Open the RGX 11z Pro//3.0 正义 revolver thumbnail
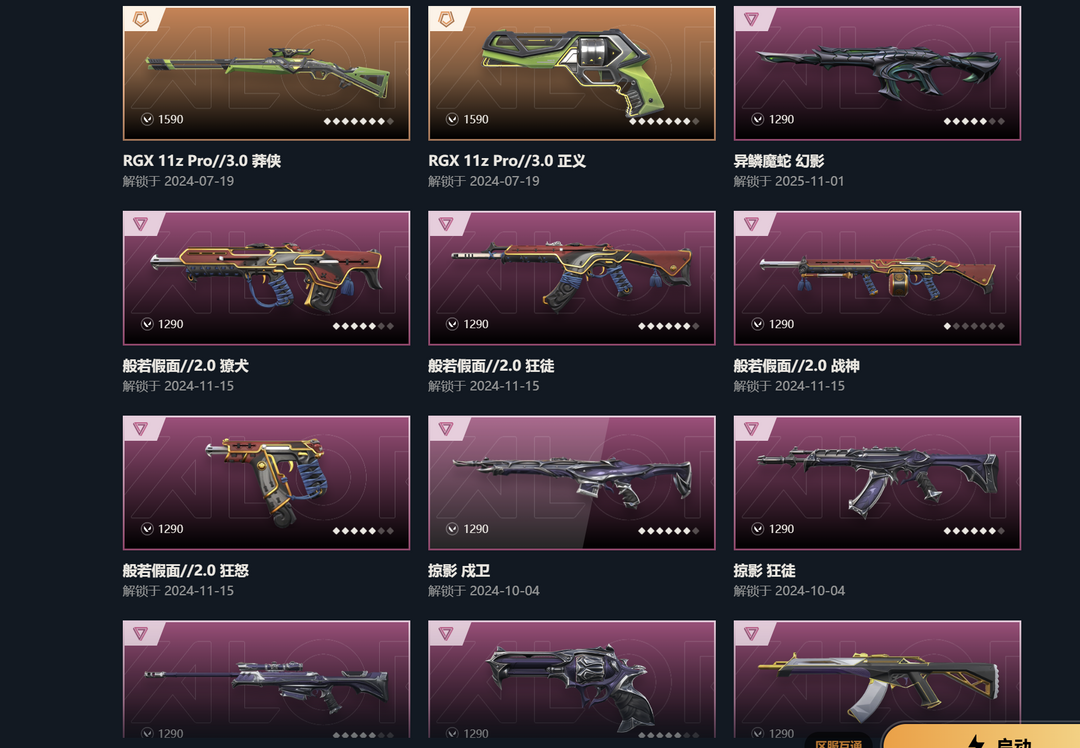Image resolution: width=1080 pixels, height=748 pixels. [572, 73]
